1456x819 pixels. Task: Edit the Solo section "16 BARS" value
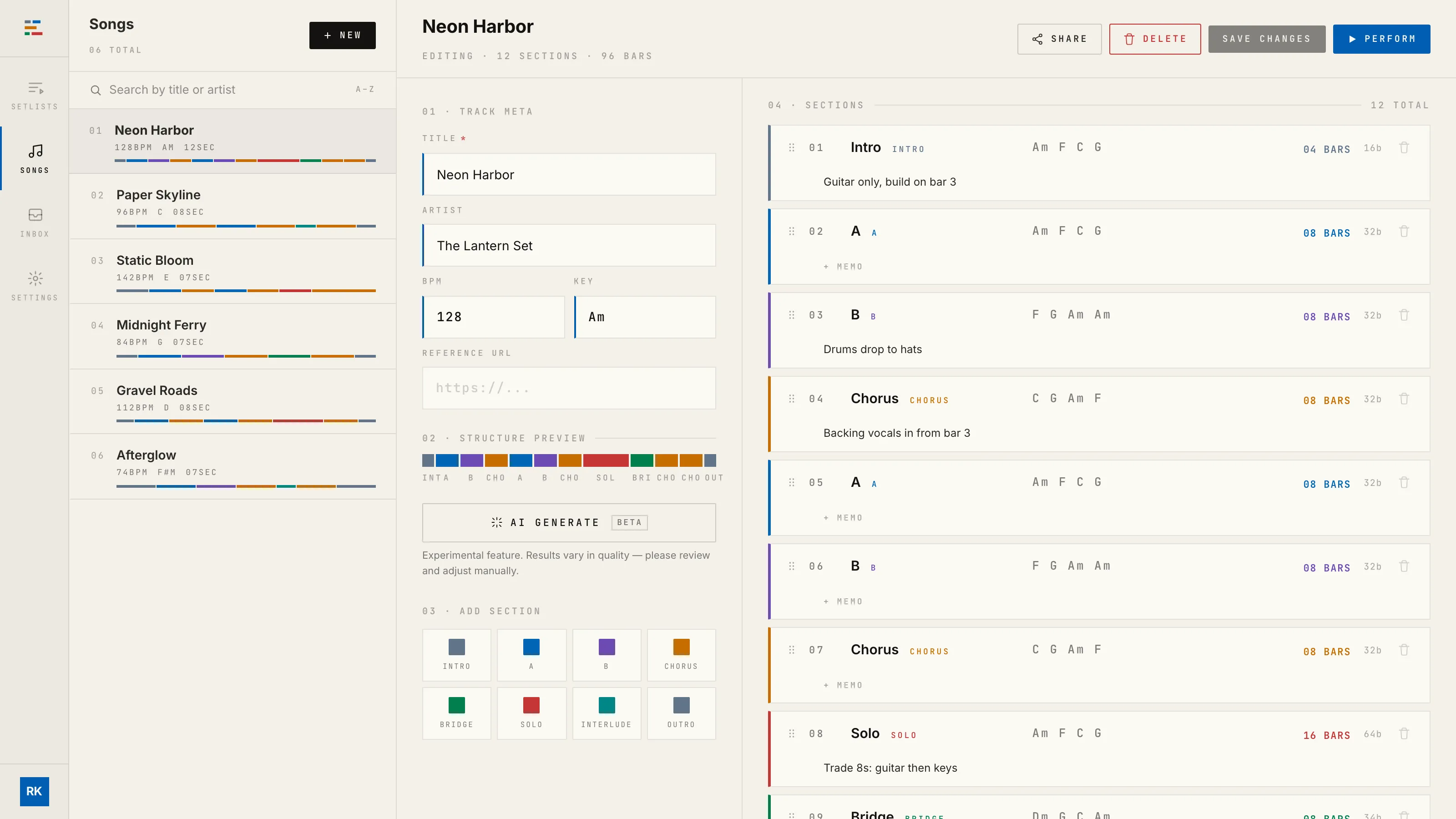click(x=1326, y=735)
